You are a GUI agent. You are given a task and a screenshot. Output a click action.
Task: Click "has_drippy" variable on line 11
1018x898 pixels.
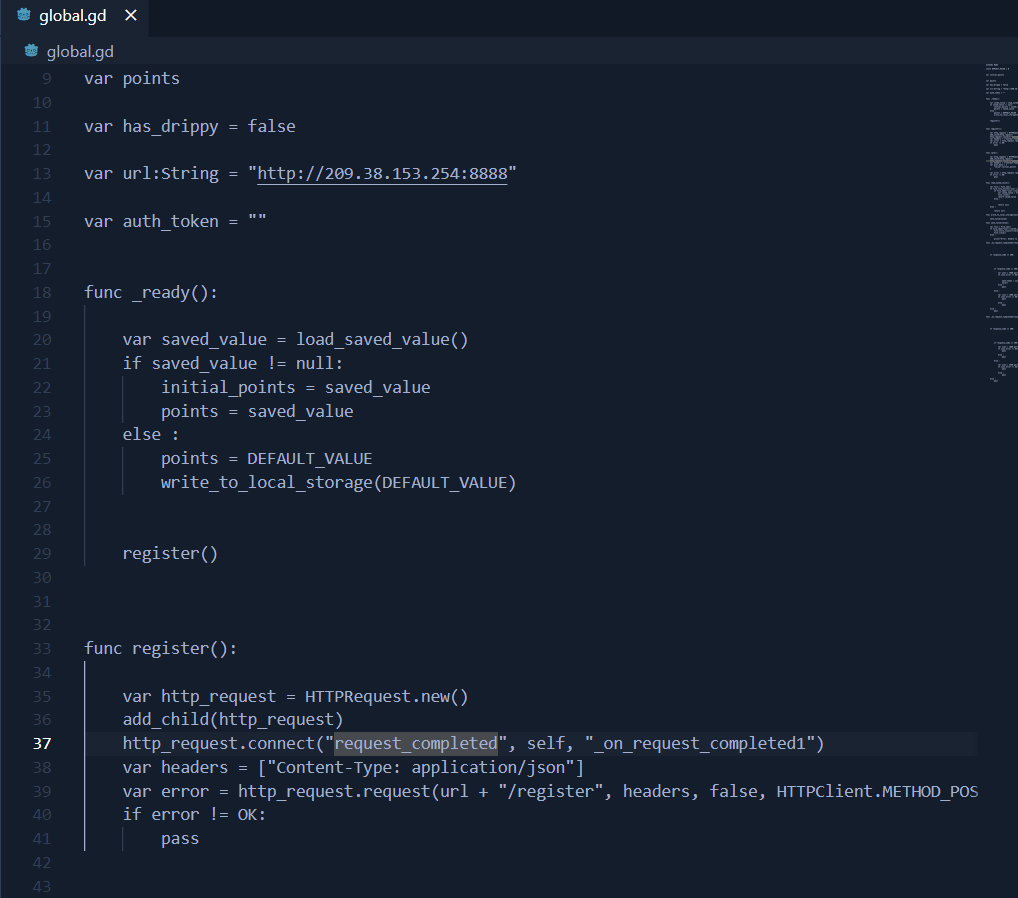tap(171, 127)
